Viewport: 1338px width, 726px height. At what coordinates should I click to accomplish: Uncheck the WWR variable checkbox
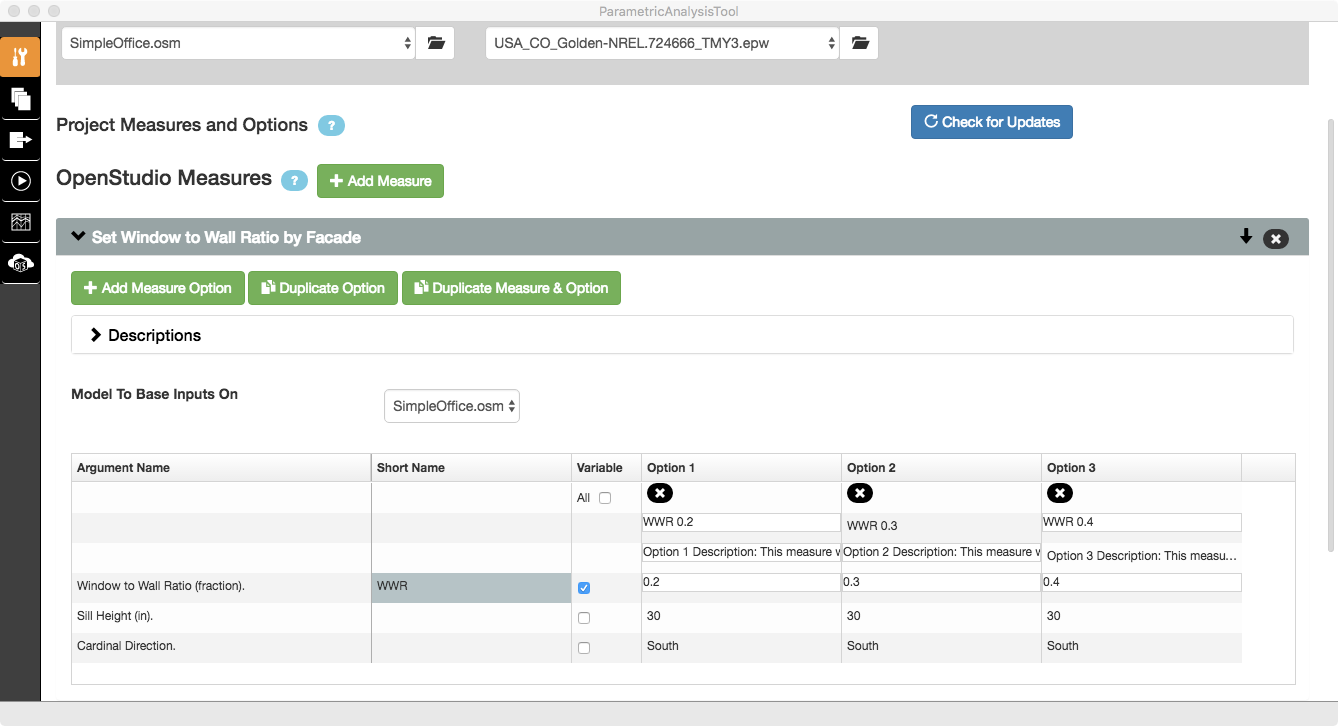(x=584, y=587)
